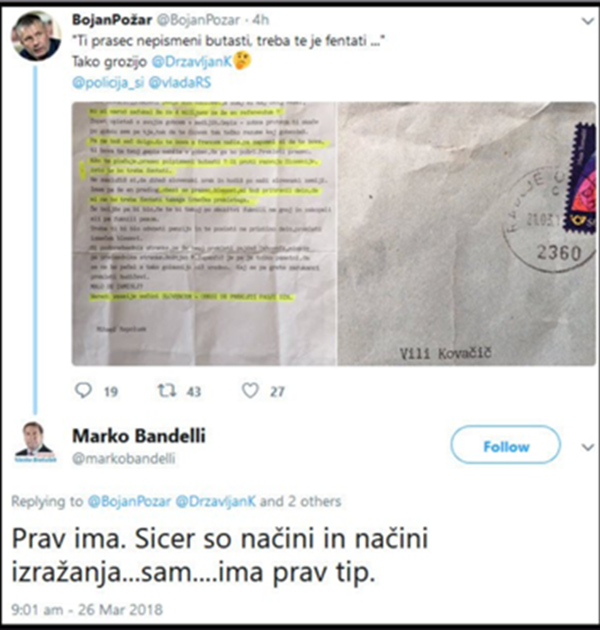Click the reply speech bubble icon
Viewport: 600px width, 630px height.
[x=84, y=390]
